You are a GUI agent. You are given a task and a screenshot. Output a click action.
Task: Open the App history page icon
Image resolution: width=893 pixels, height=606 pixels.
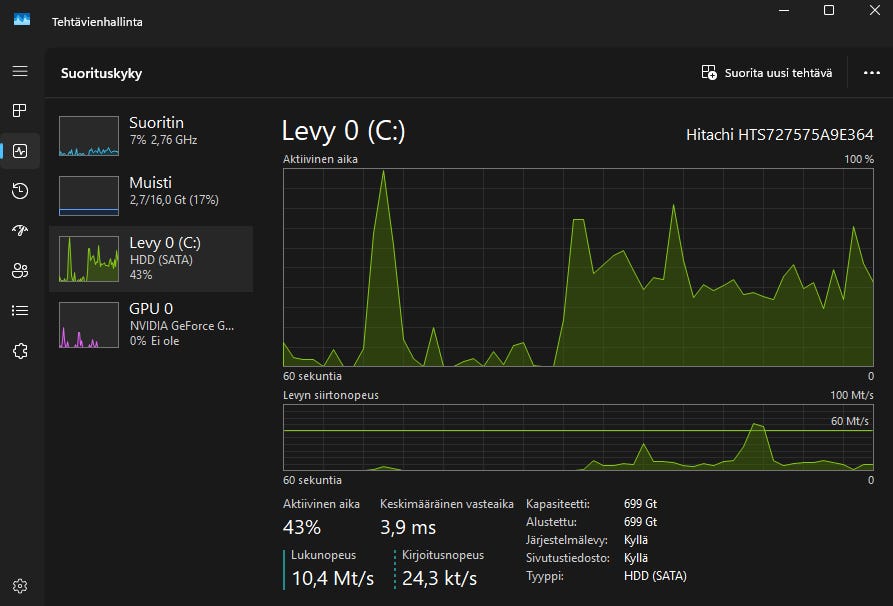(x=20, y=191)
